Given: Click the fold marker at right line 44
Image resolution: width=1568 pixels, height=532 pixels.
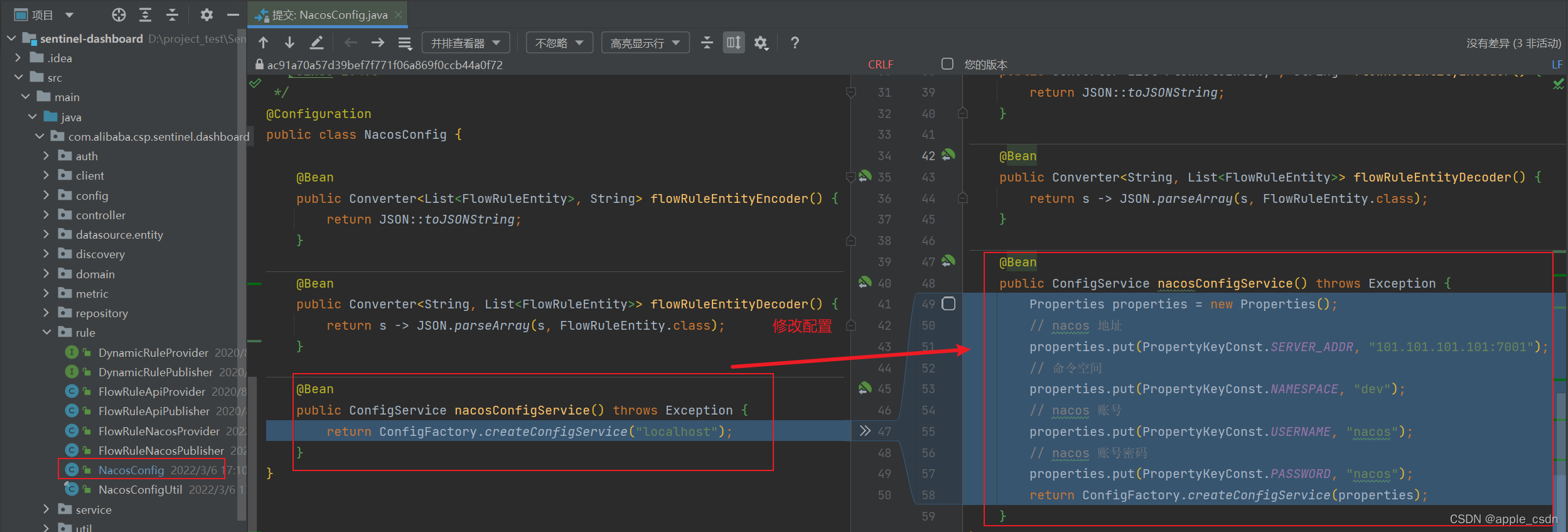Looking at the screenshot, I should (x=962, y=198).
